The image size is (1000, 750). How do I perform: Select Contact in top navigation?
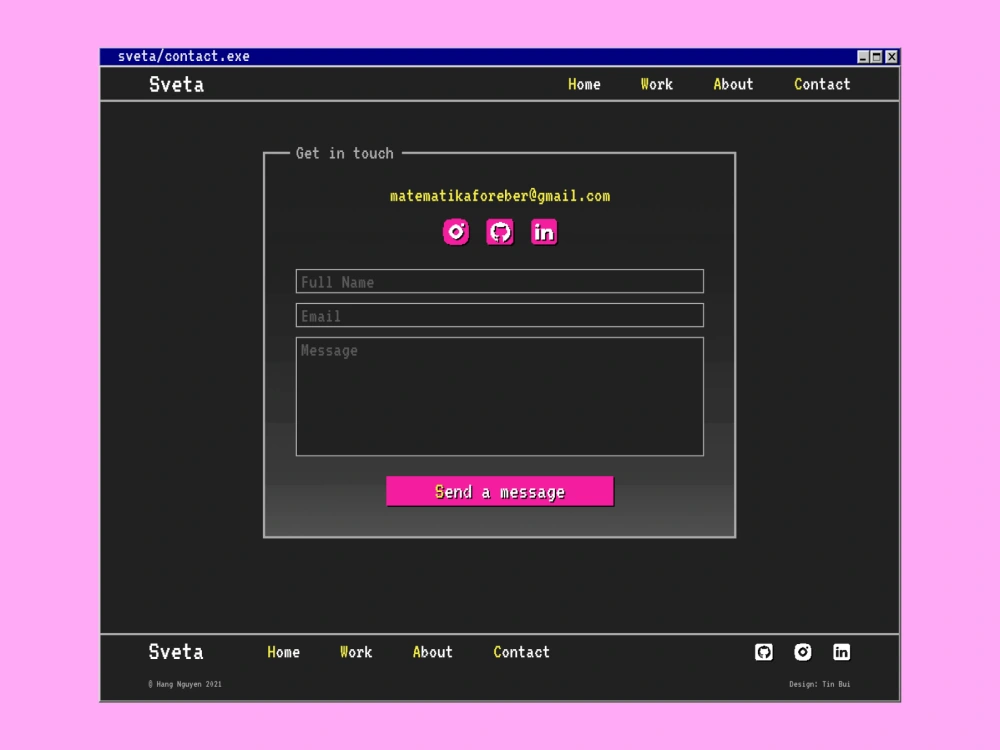822,84
